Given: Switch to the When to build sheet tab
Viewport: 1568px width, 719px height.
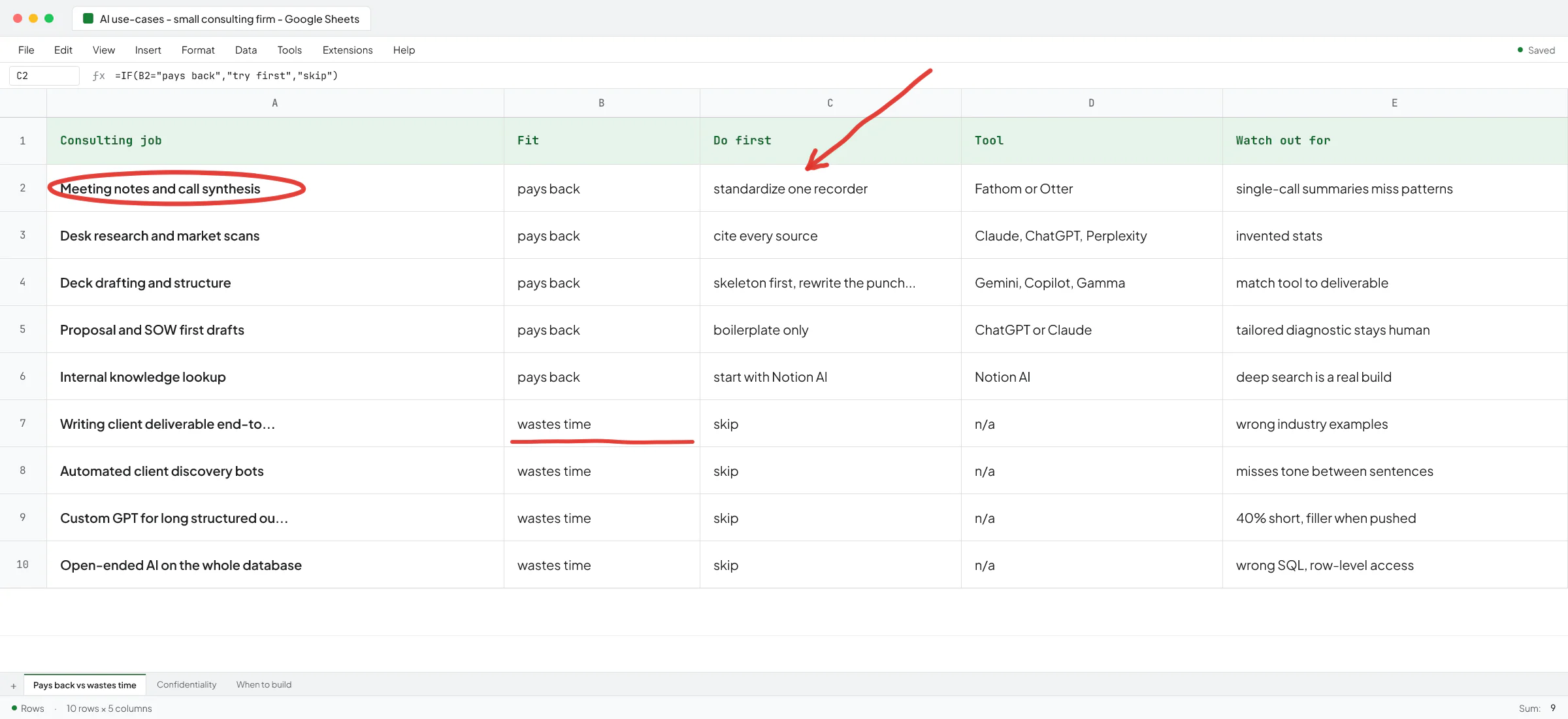Looking at the screenshot, I should tap(264, 684).
